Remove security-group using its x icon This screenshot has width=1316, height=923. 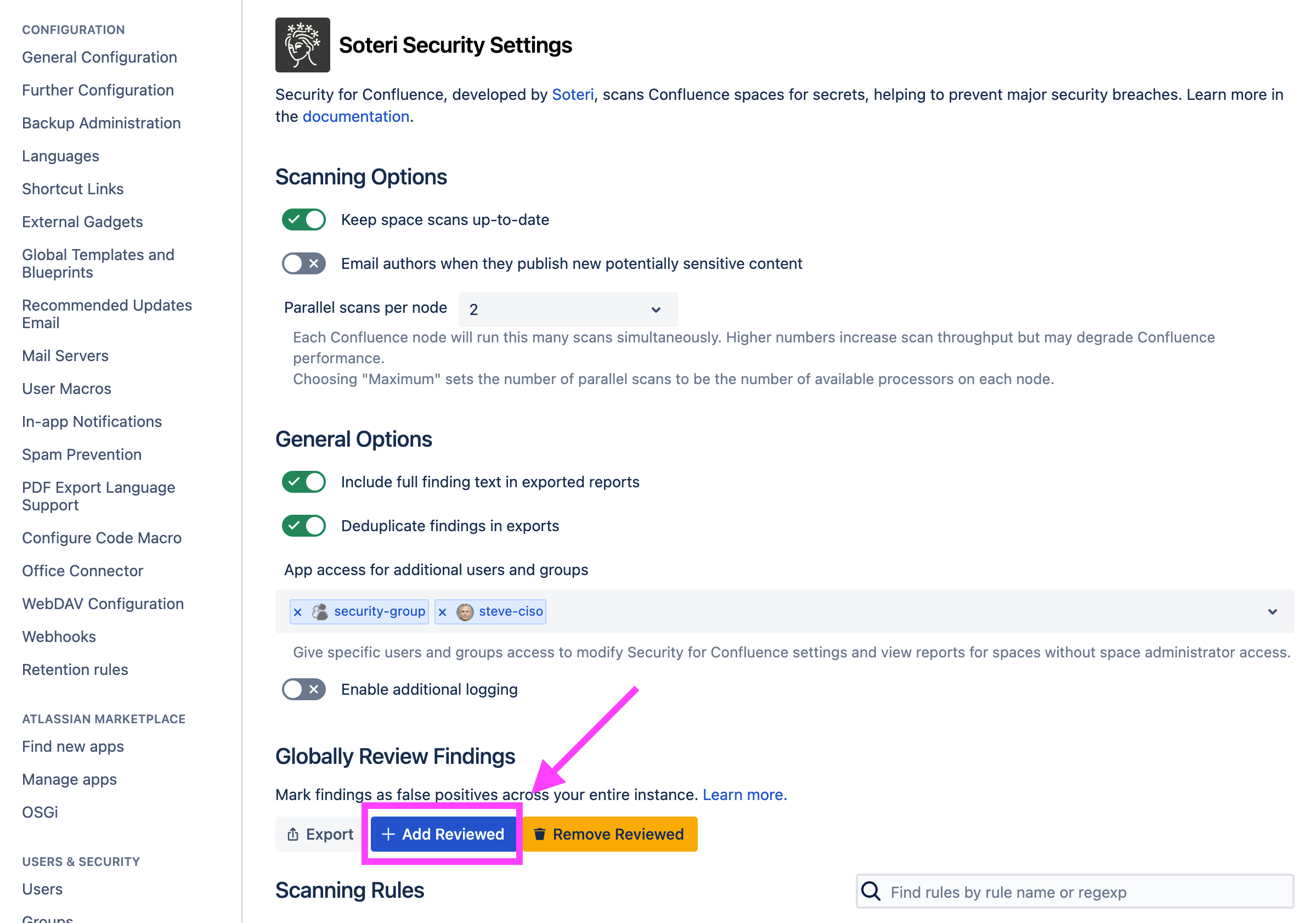(297, 611)
